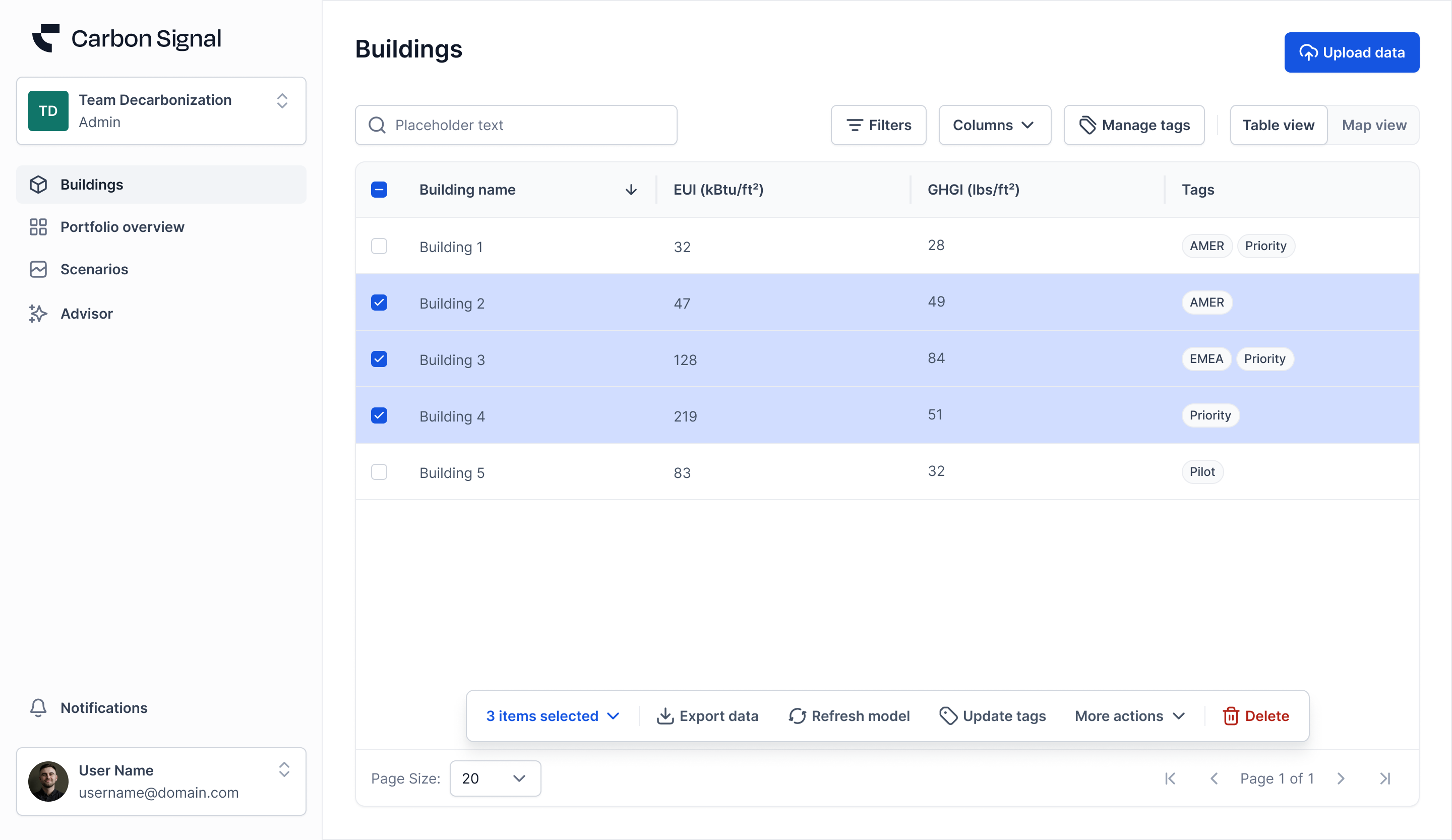Open Buildings in the sidebar
Viewport: 1452px width, 840px height.
tap(92, 185)
